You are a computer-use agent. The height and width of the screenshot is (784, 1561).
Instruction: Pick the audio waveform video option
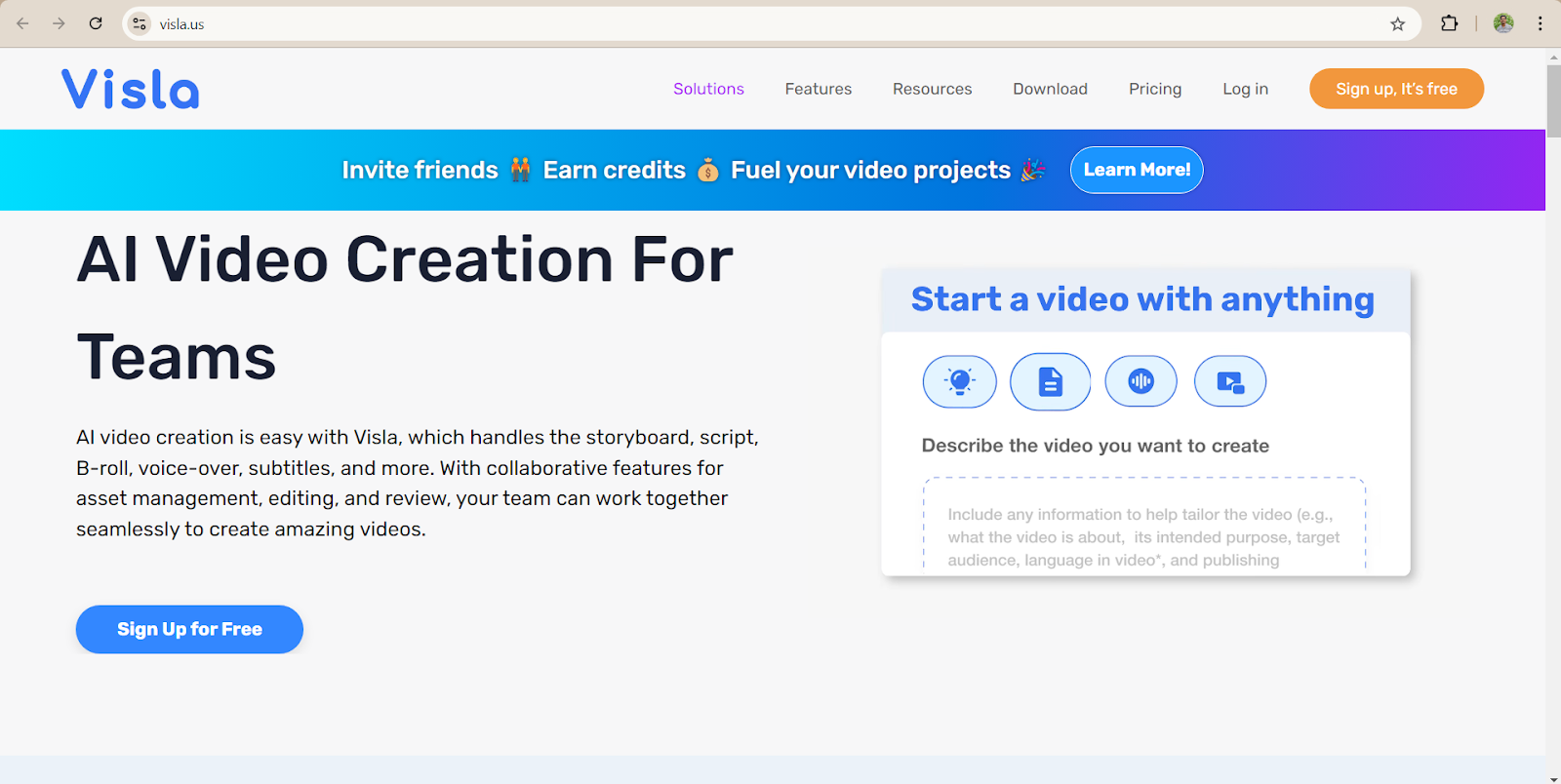point(1141,381)
